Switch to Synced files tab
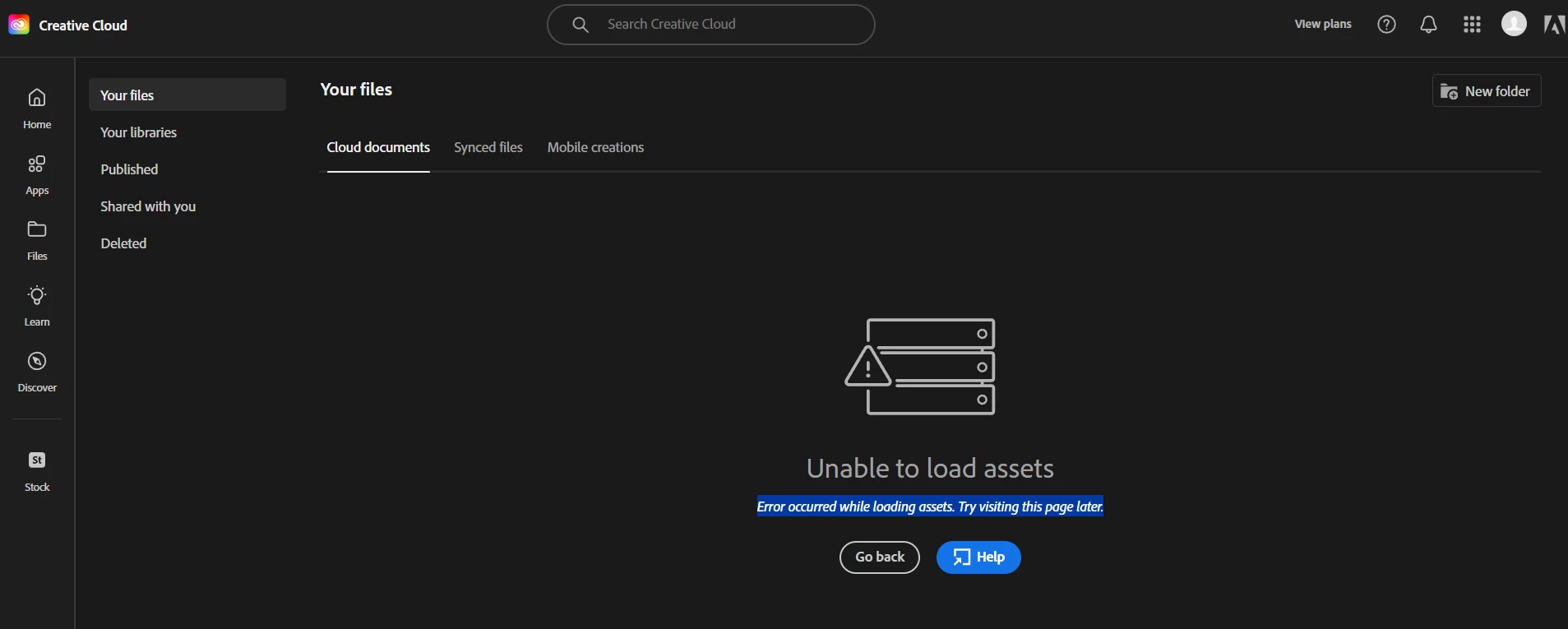The height and width of the screenshot is (629, 1568). [488, 147]
